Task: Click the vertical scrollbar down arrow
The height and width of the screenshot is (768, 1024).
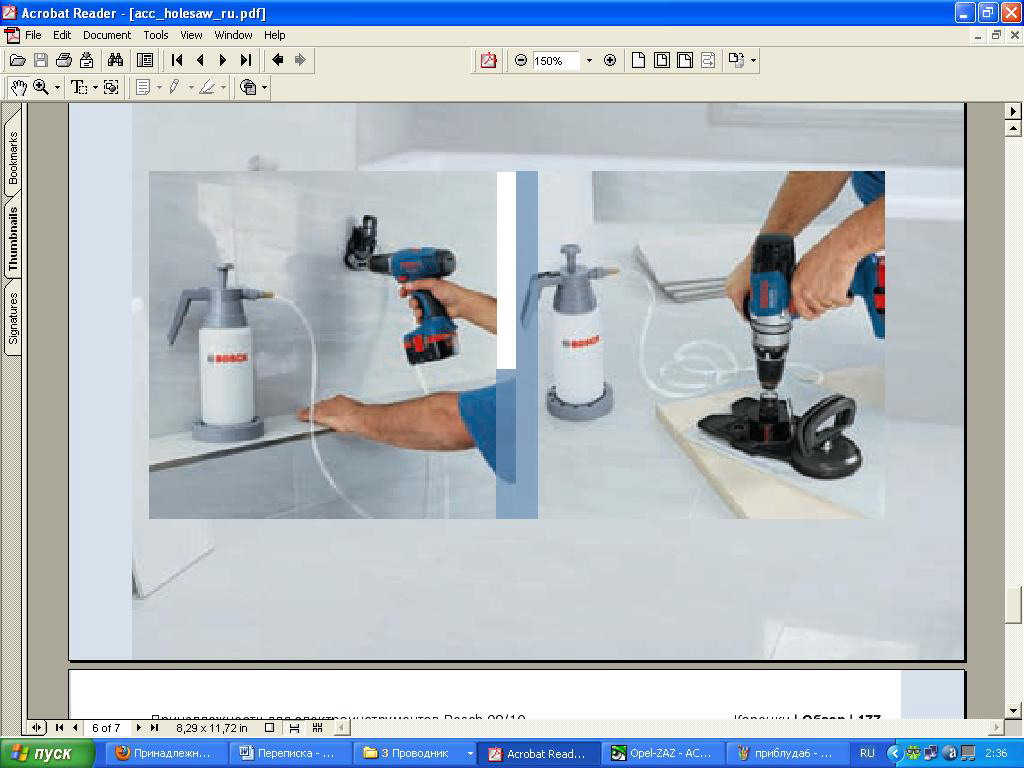Action: [1014, 711]
